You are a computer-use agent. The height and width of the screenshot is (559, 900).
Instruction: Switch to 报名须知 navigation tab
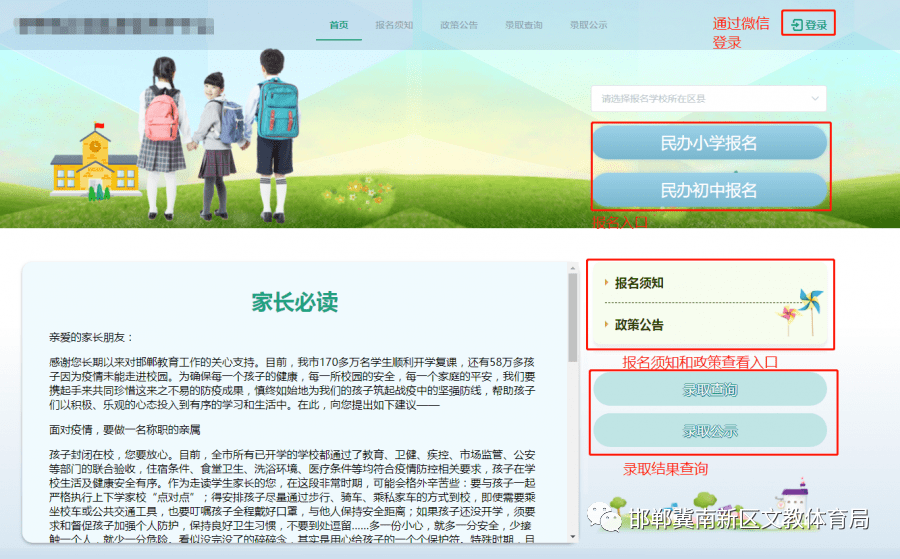pos(394,25)
